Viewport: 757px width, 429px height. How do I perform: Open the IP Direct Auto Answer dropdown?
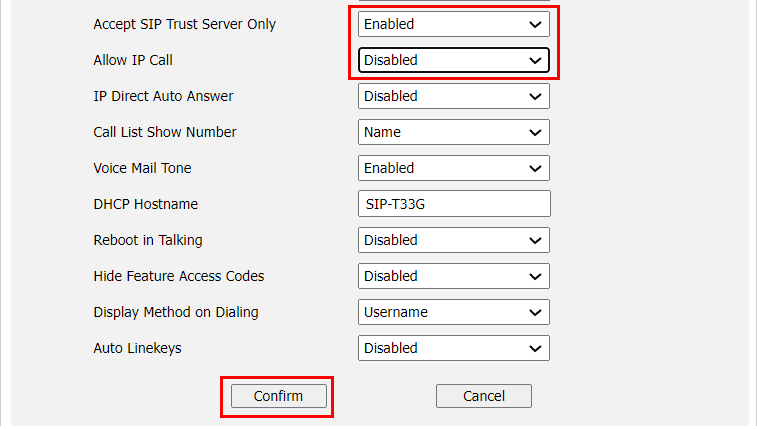[453, 96]
